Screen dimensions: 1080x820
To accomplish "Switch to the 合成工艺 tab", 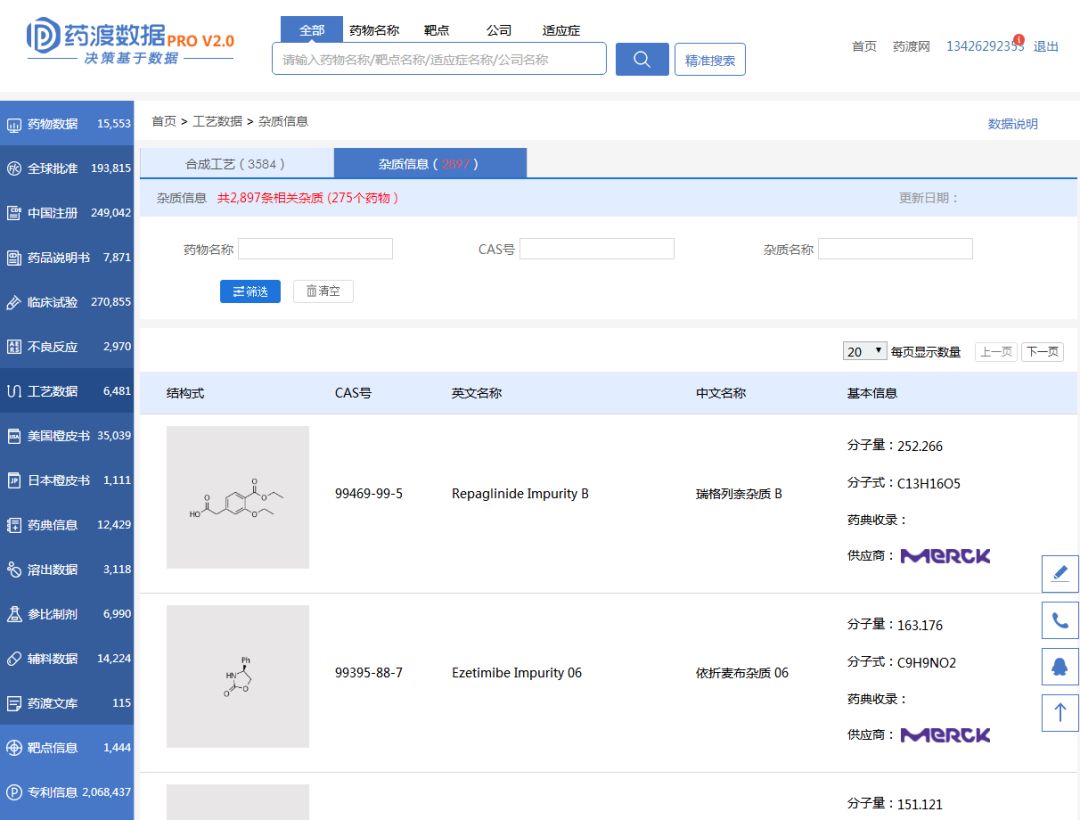I will click(236, 164).
